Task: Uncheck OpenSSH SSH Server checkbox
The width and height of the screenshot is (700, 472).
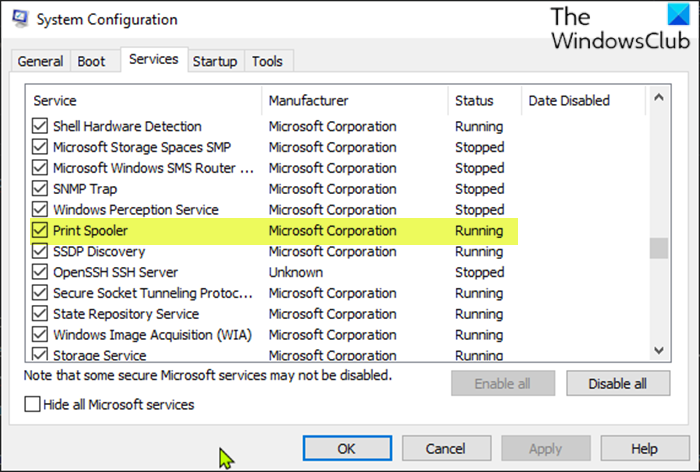Action: pos(40,273)
